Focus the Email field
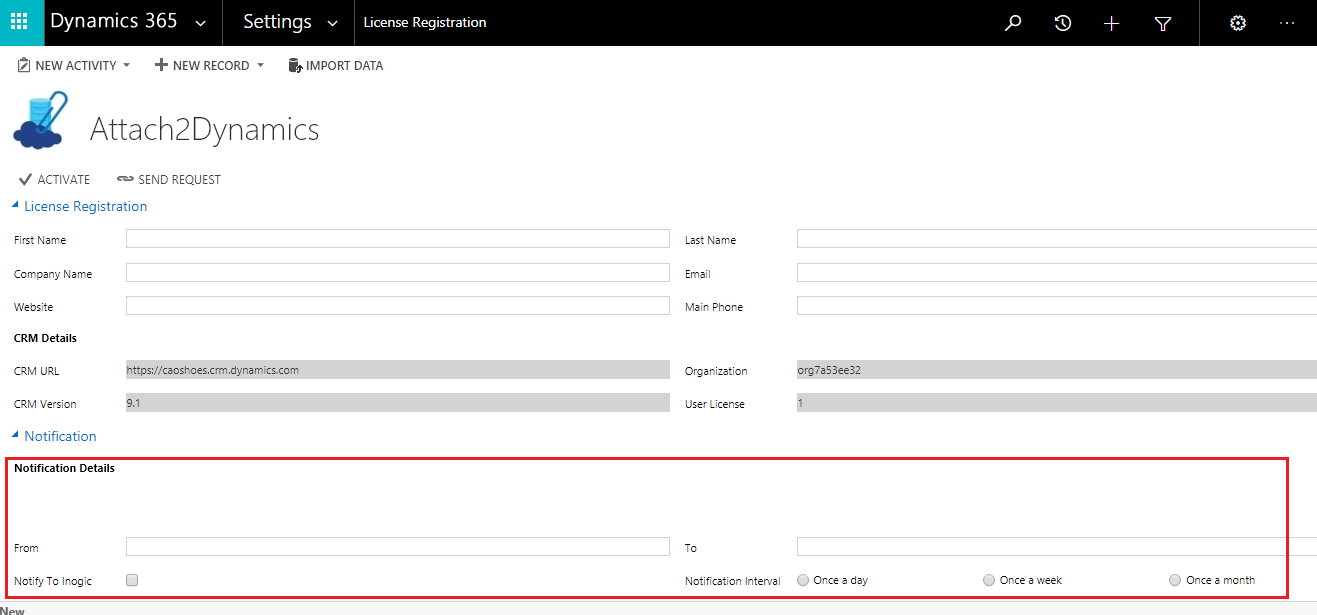Screen dimensions: 1317x615 tap(1057, 273)
